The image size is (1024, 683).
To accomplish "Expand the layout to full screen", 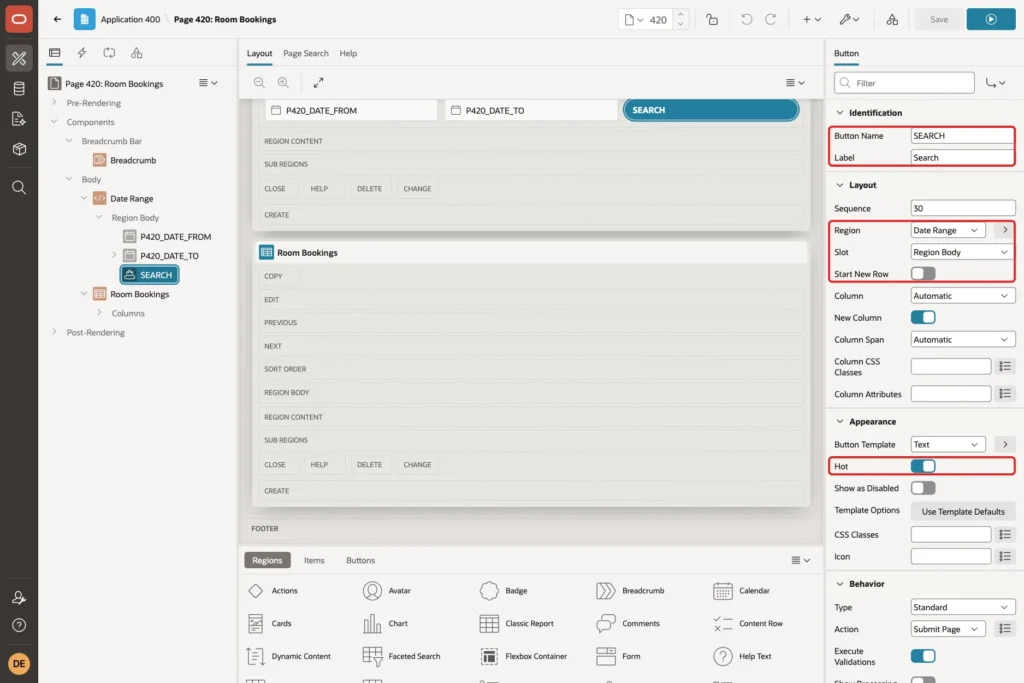I will [x=318, y=82].
